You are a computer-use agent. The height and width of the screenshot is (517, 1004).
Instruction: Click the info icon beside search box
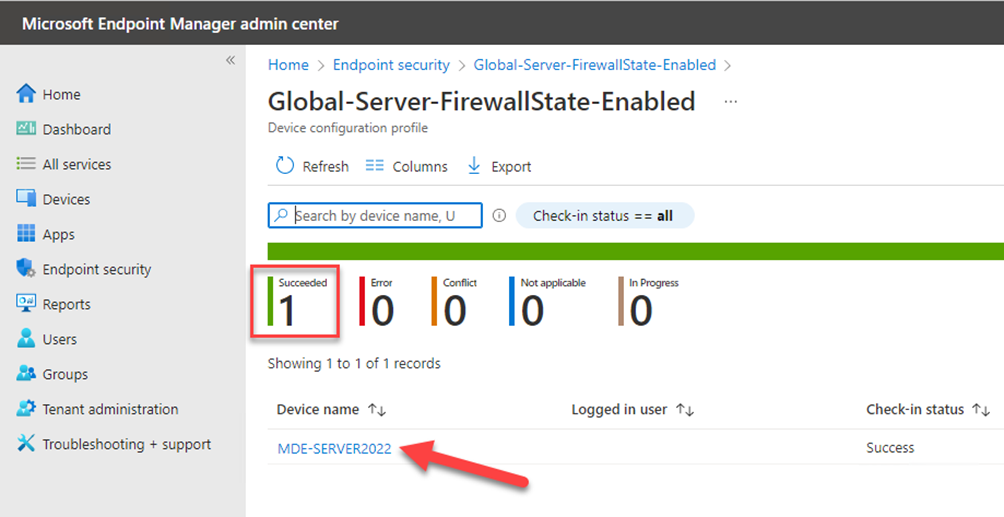coord(499,216)
